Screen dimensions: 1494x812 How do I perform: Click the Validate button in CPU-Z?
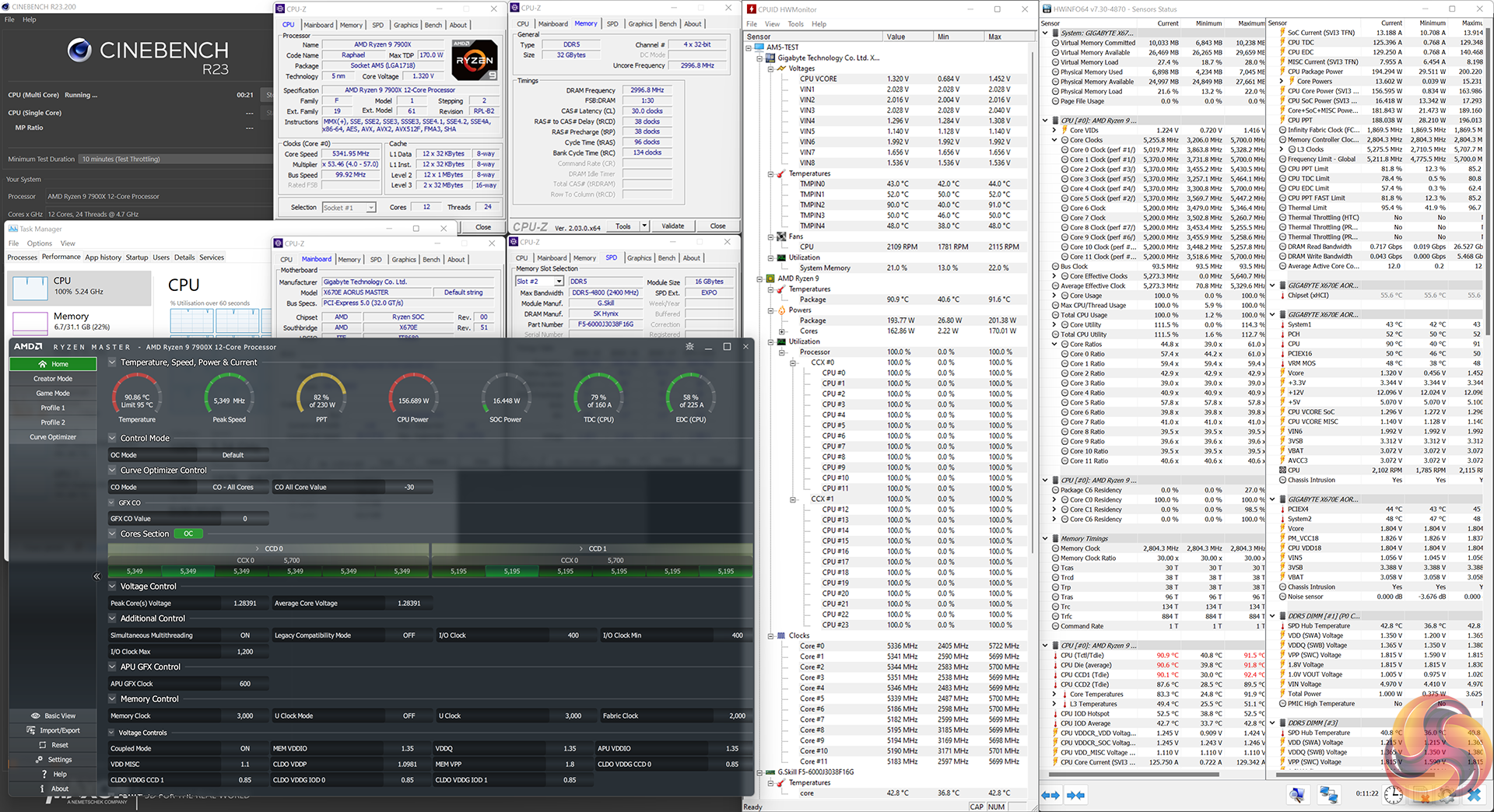point(672,226)
